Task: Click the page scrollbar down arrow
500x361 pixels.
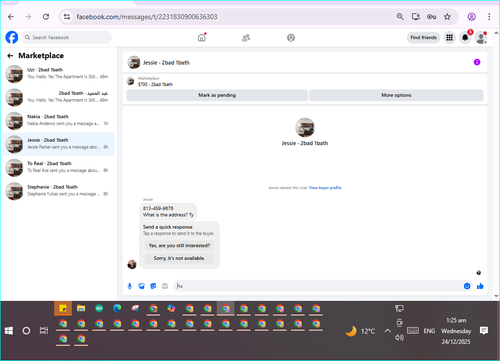Action: (x=496, y=296)
